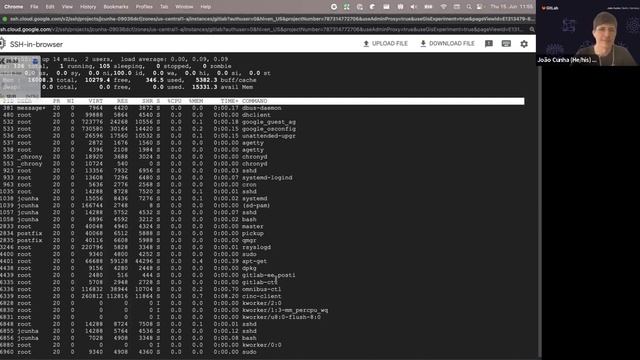Open the Bookmarks menu
Viewport: 640px width, 360px height.
[x=116, y=7]
